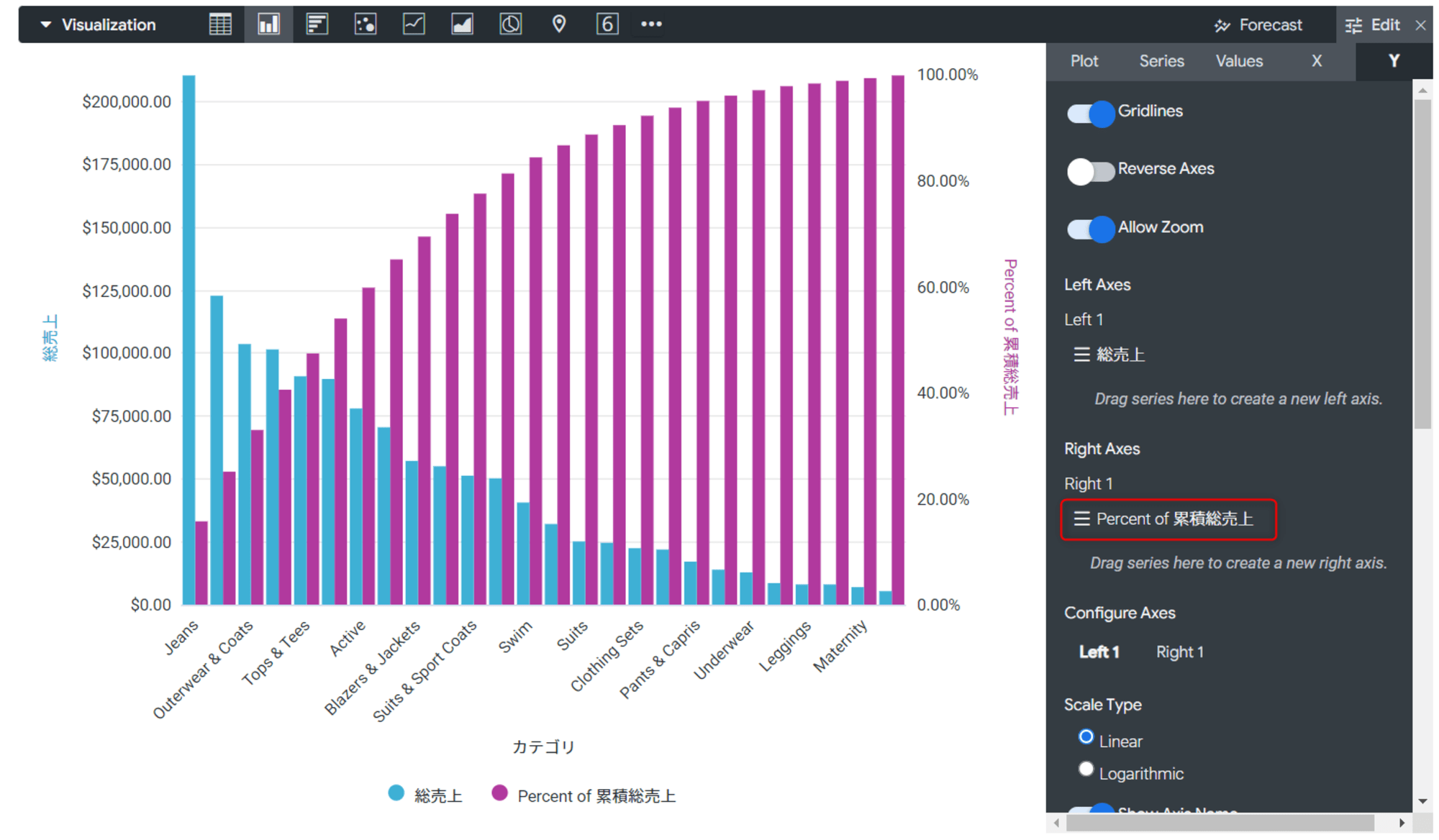Click the vertical scrollbar of settings panel
This screenshot has width=1439, height=840.
1422,264
